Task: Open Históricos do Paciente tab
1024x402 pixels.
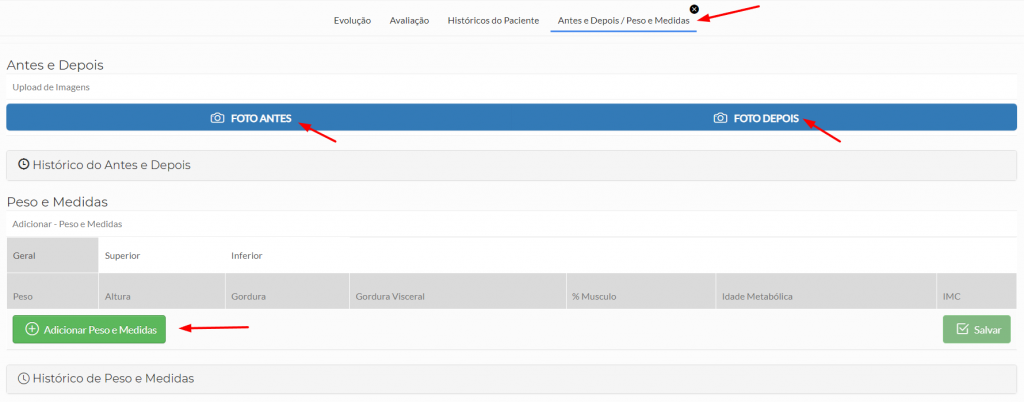Action: tap(493, 20)
